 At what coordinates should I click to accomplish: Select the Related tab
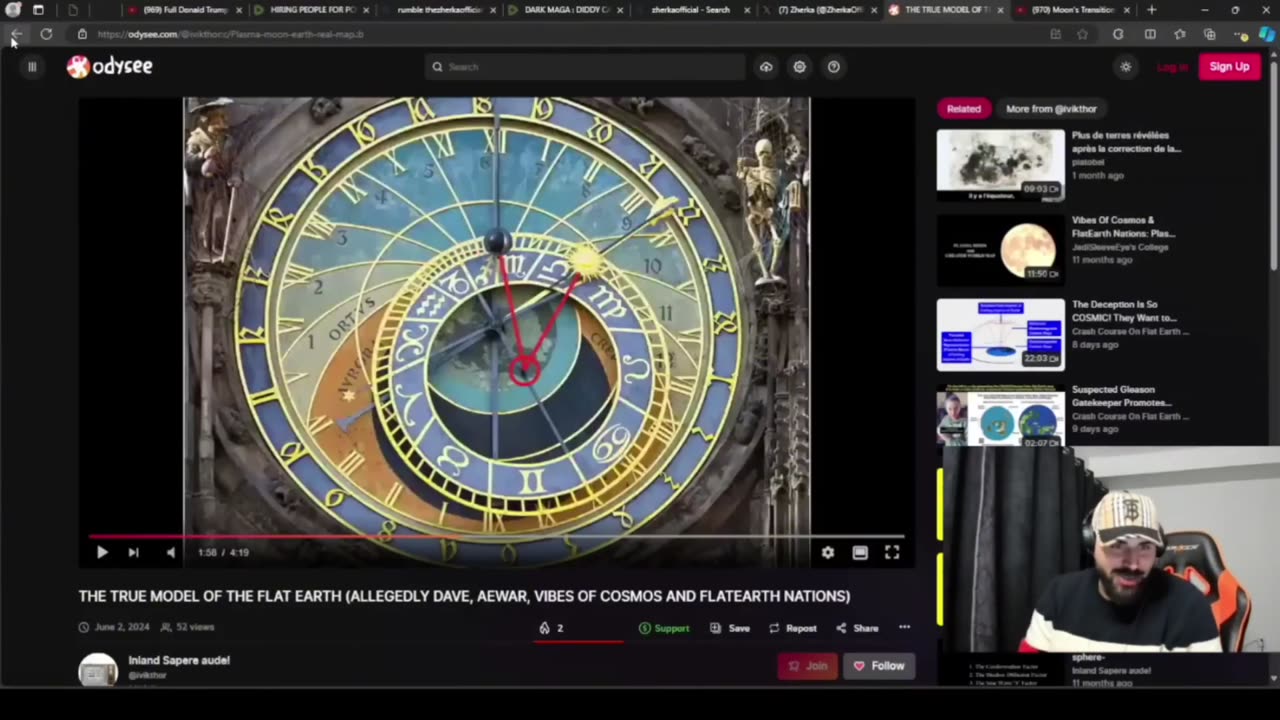click(964, 109)
